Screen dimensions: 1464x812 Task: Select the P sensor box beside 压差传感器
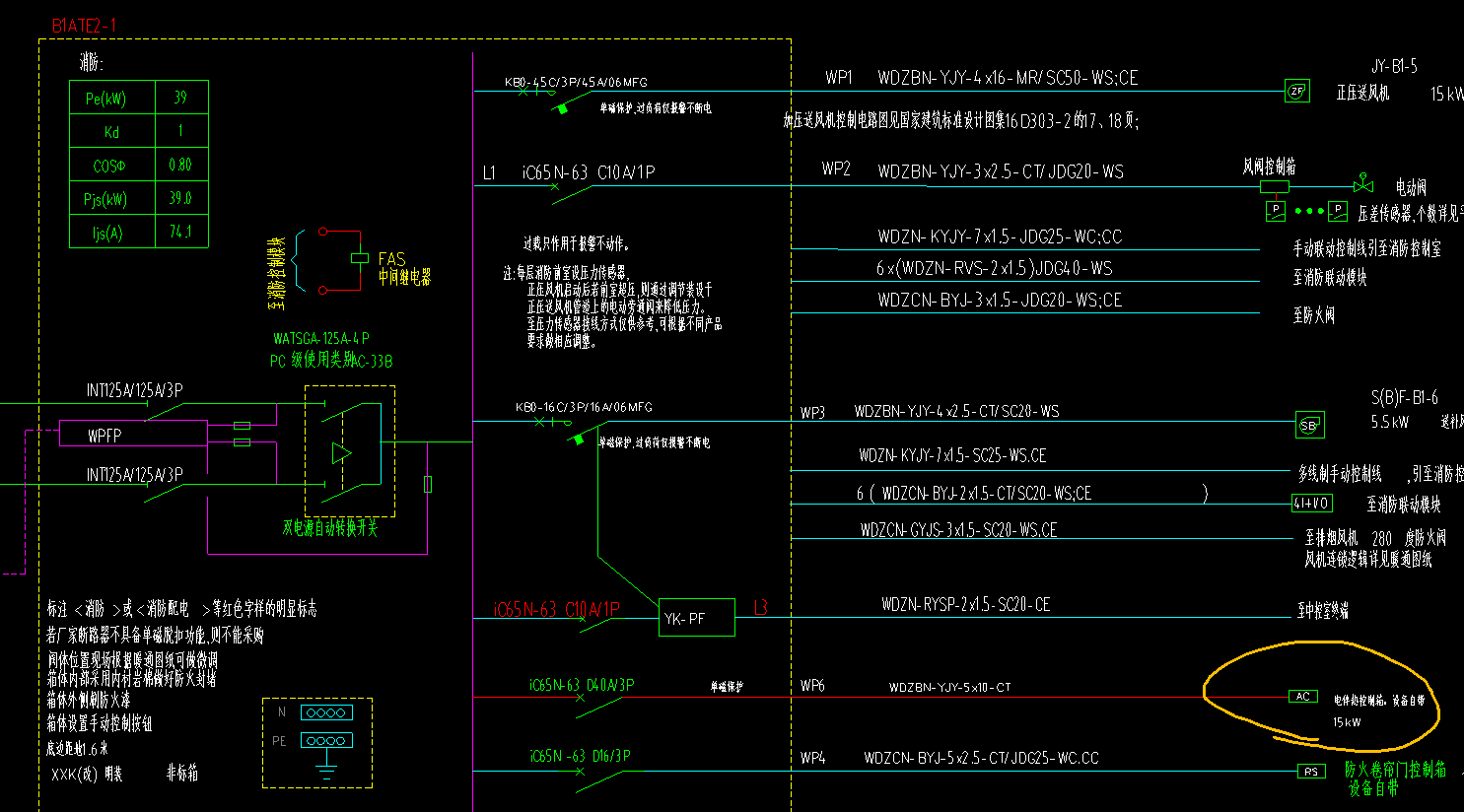[1338, 210]
